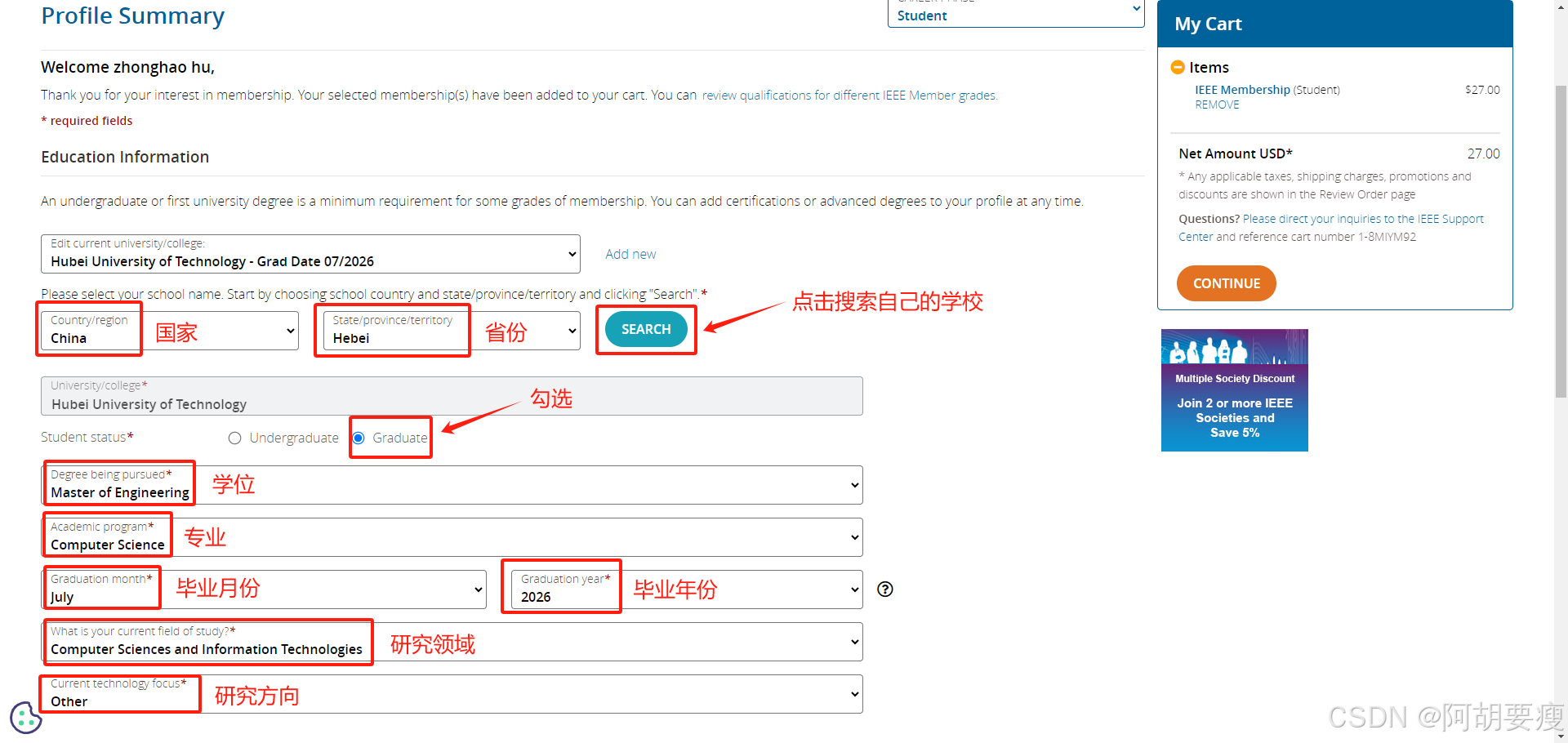Open the Graduation year dropdown

tap(687, 590)
